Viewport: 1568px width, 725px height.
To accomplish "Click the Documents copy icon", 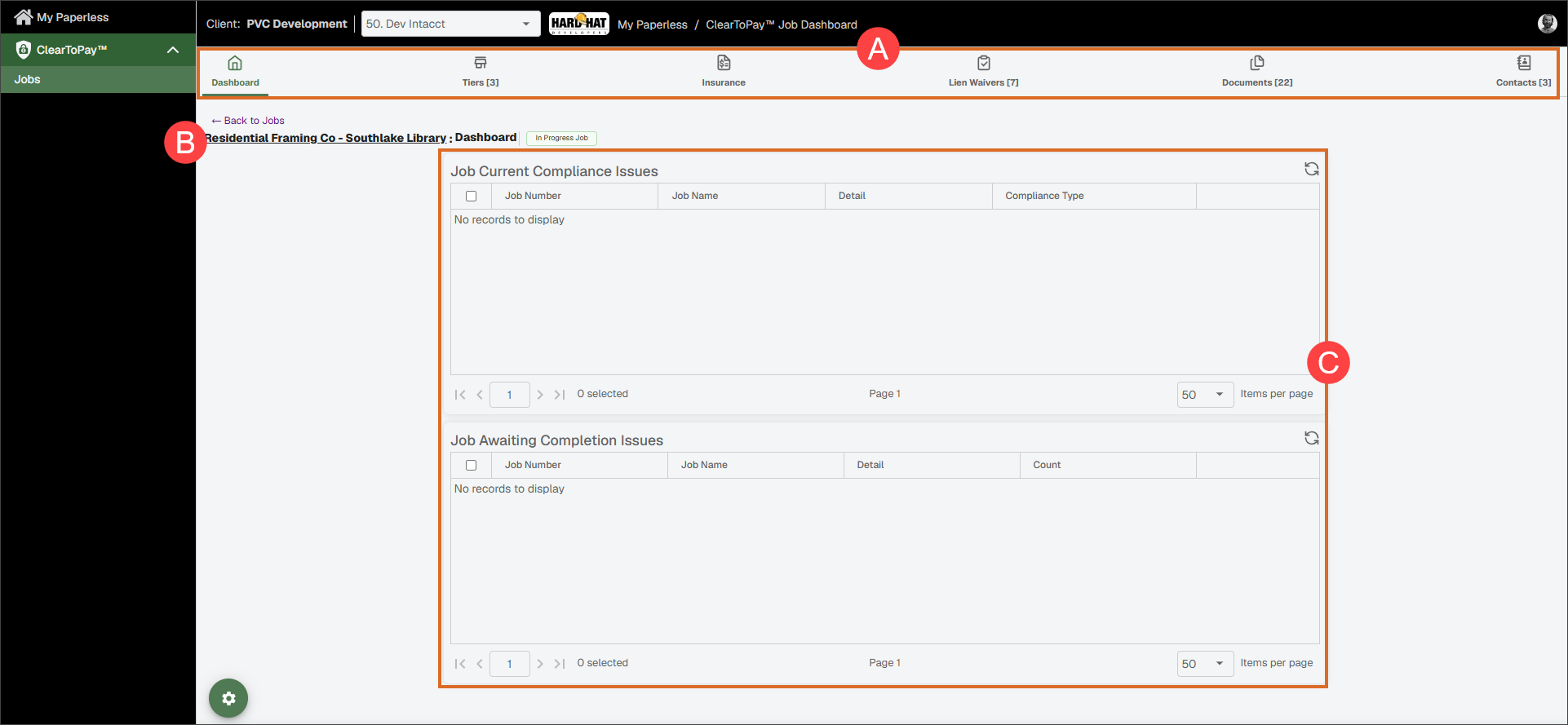I will (x=1257, y=63).
